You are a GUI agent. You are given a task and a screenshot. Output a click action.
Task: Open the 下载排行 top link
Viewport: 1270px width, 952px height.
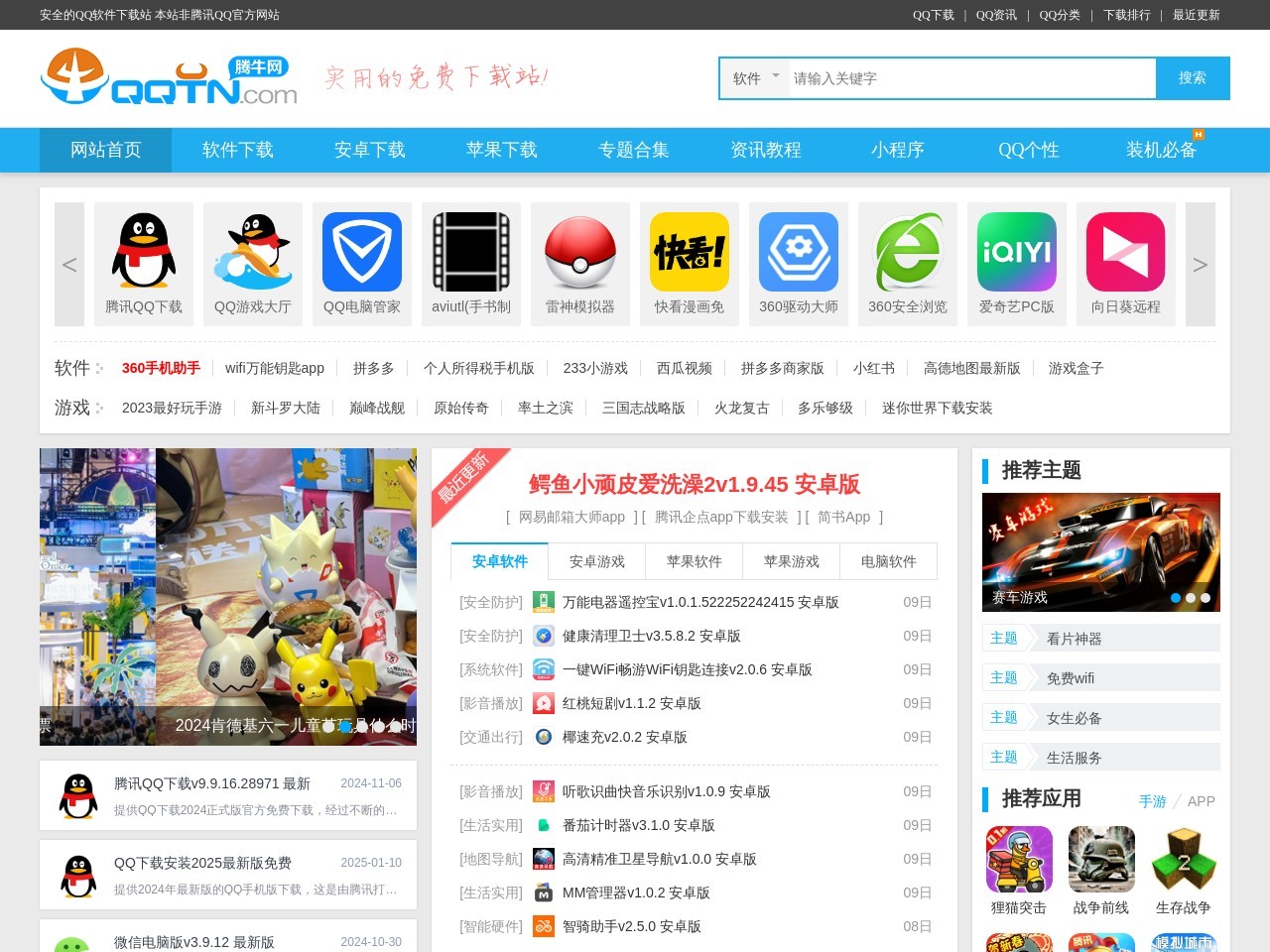(x=1127, y=15)
